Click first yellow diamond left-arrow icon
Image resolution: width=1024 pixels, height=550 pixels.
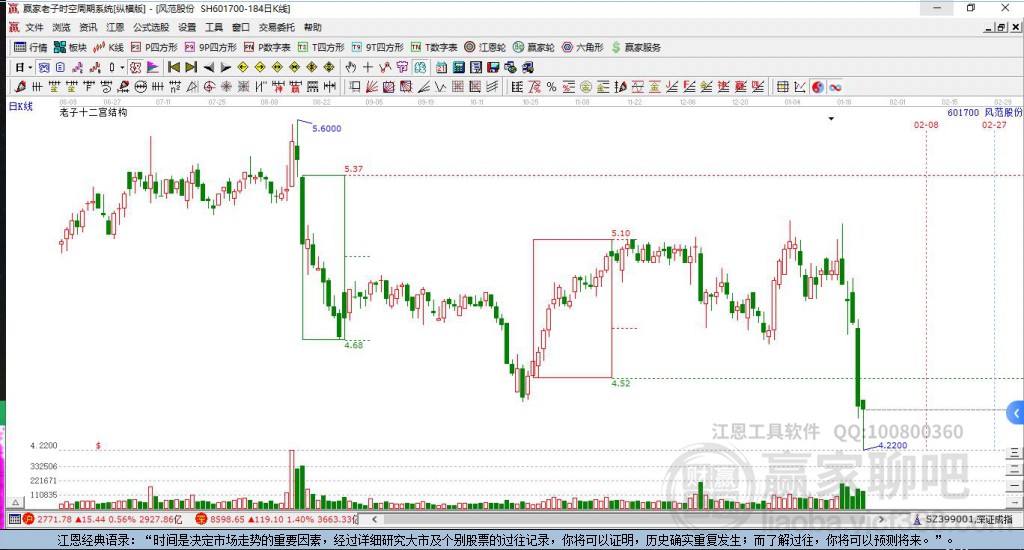point(243,67)
